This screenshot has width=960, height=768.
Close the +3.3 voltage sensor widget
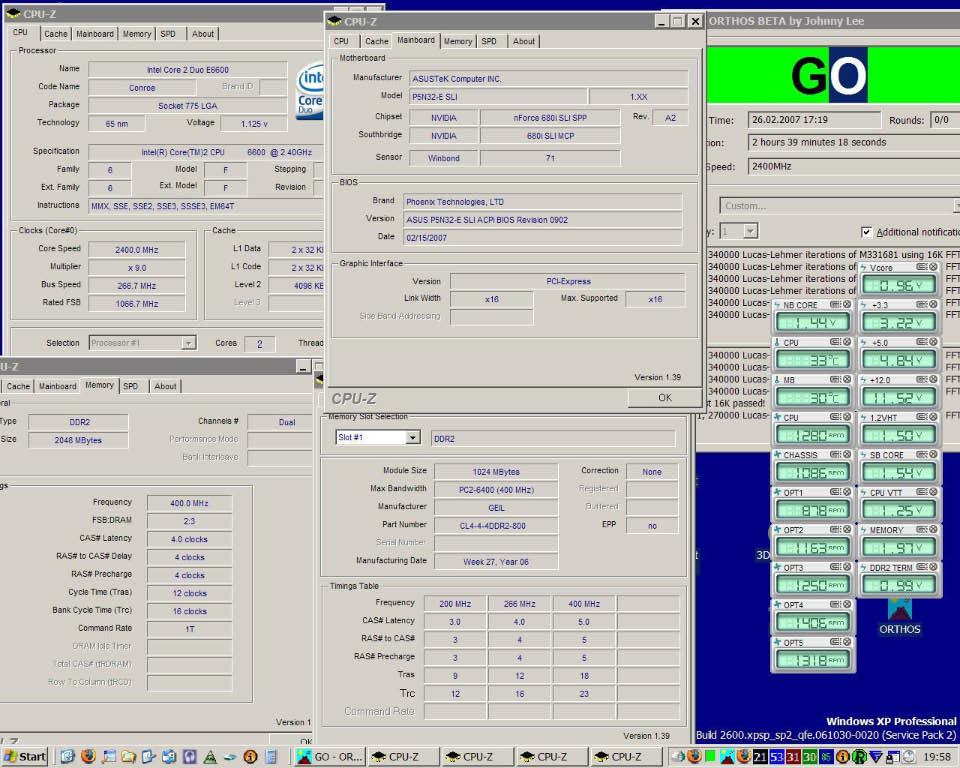click(x=933, y=304)
